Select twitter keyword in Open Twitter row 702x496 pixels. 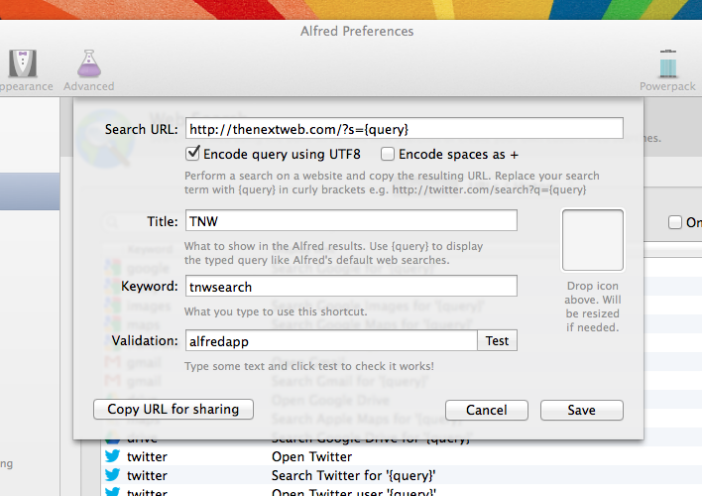click(147, 457)
